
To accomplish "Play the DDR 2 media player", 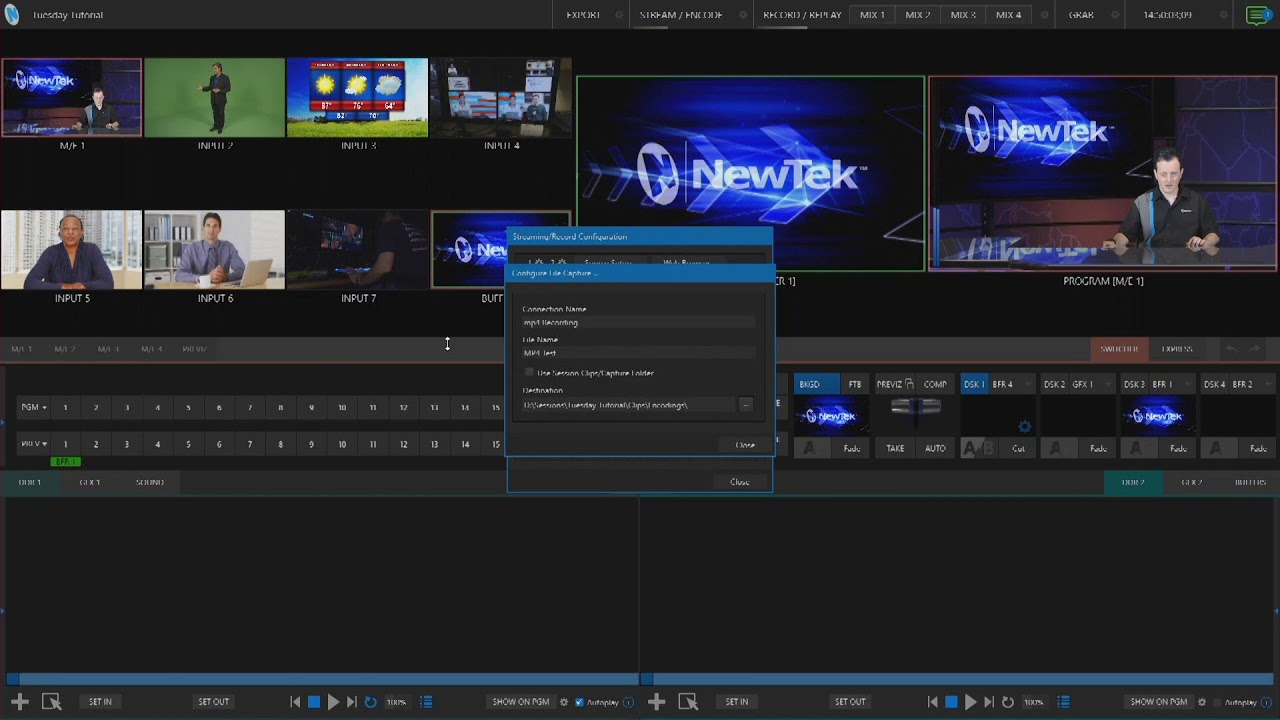I will point(970,702).
